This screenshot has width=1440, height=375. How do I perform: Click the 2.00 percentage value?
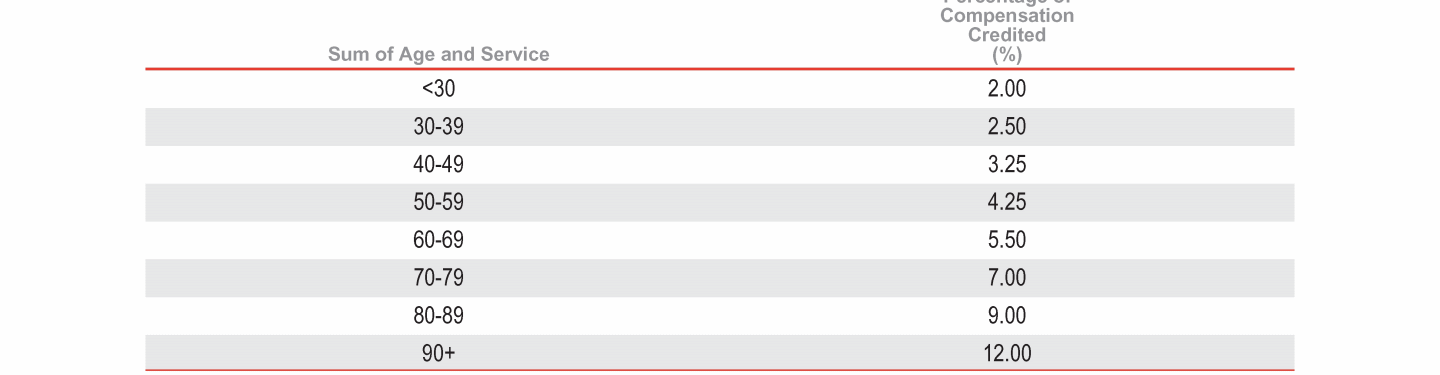[1007, 89]
